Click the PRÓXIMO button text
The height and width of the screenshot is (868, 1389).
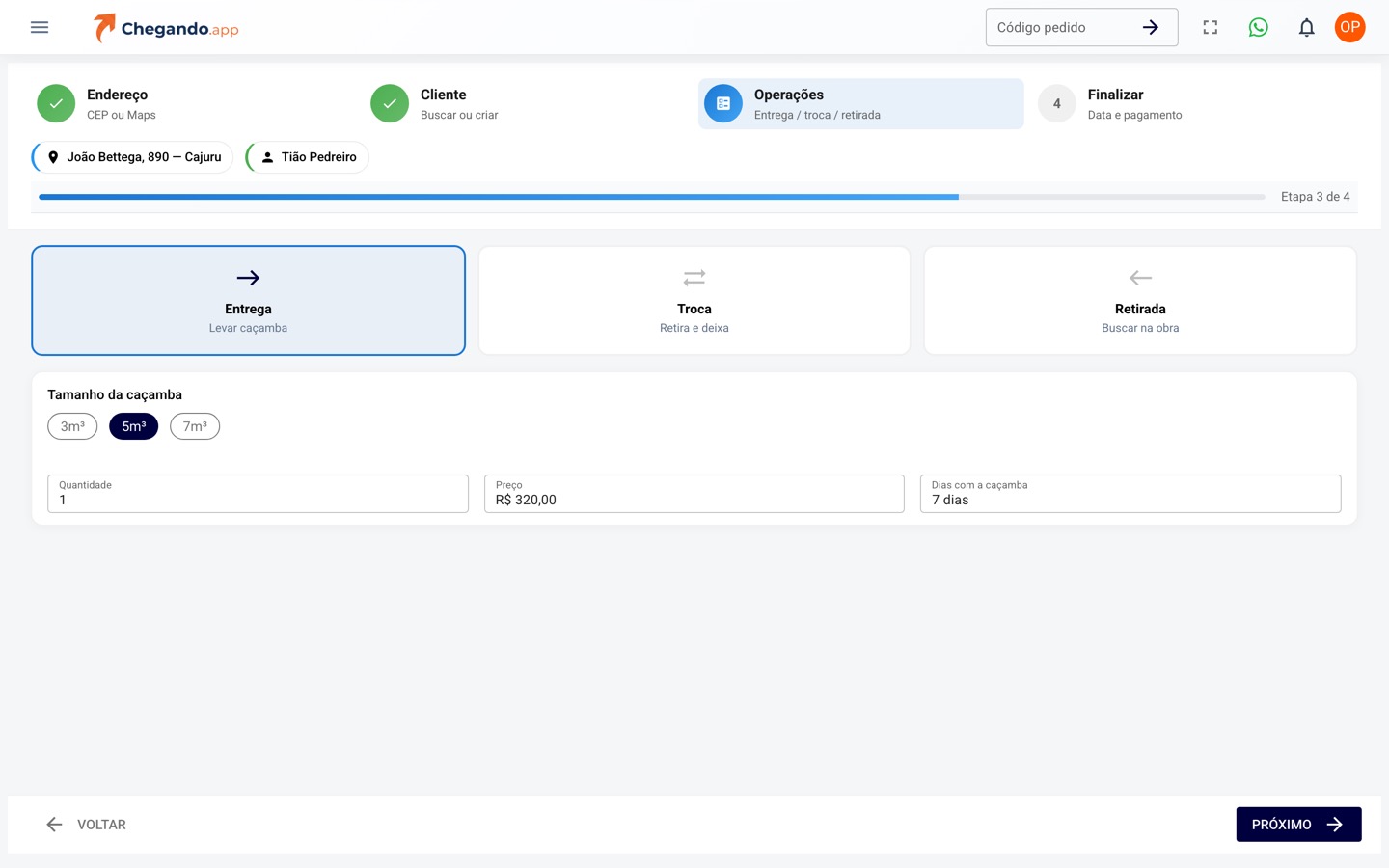coord(1282,825)
